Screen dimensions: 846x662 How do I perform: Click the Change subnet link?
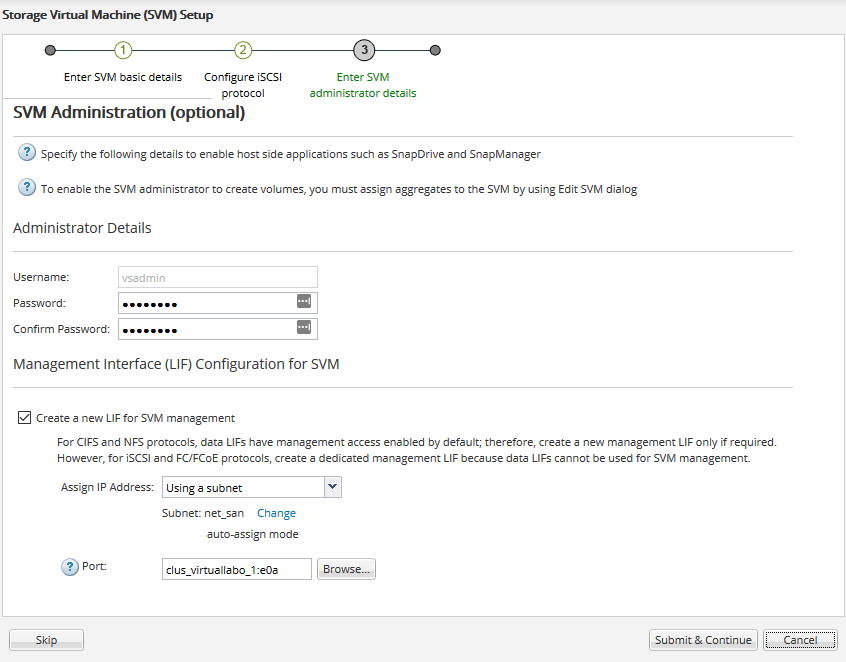pos(276,513)
